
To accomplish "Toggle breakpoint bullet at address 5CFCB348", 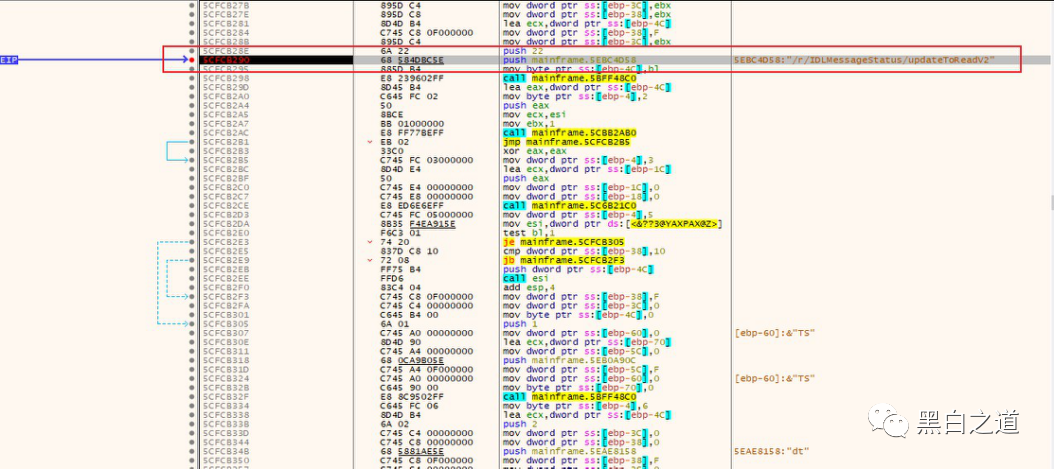I will (192, 451).
